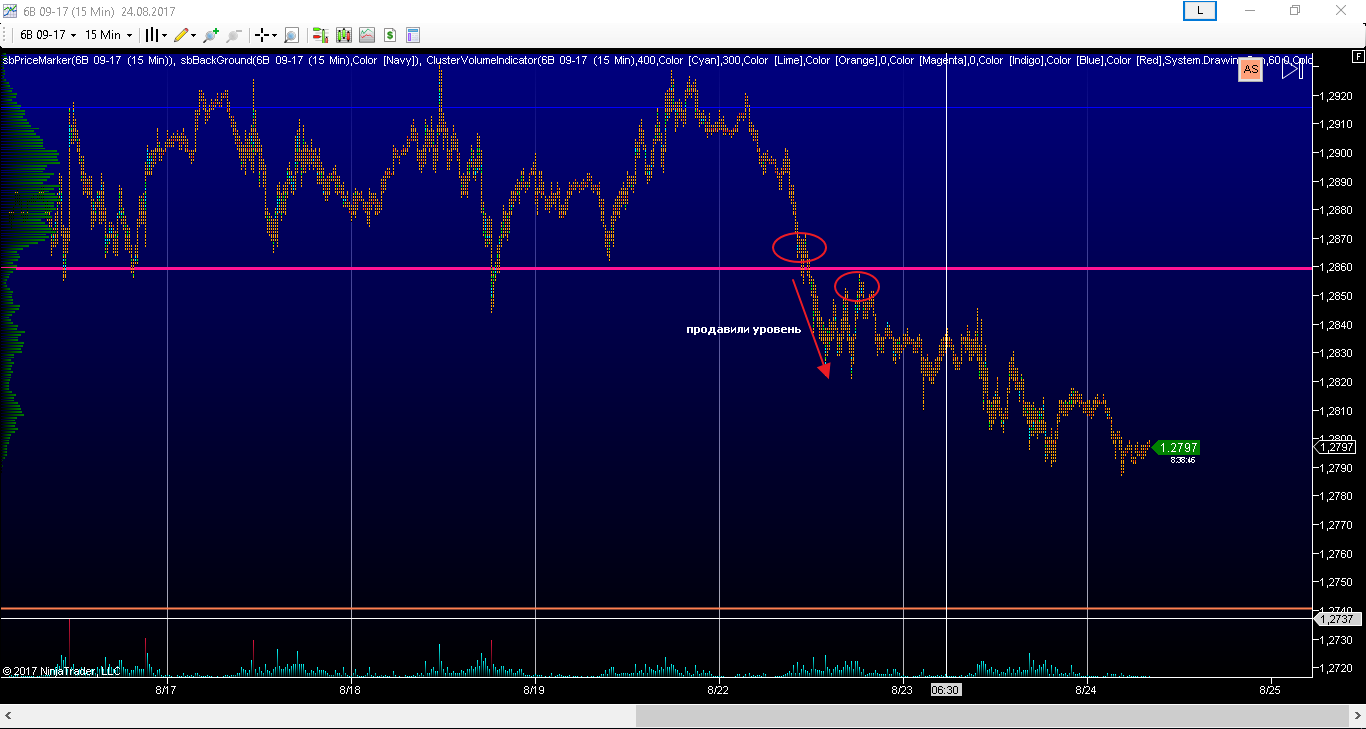Click the 06:30 time marker label
The width and height of the screenshot is (1366, 729).
point(946,690)
